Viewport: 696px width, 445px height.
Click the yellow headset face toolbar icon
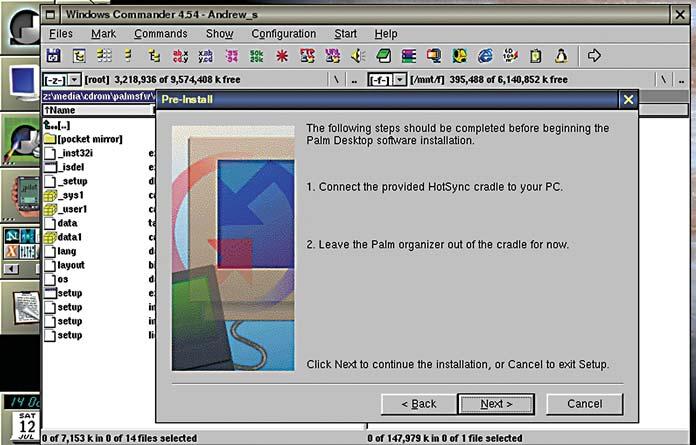[x=459, y=56]
